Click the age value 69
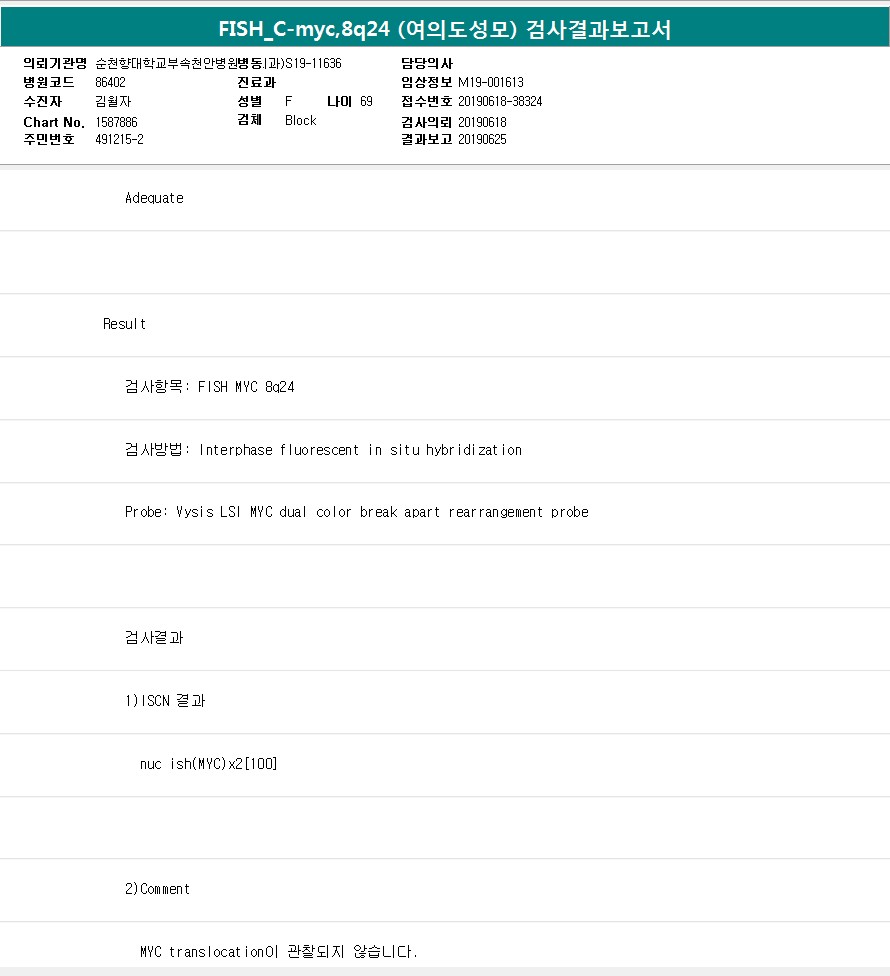 pyautogui.click(x=366, y=101)
